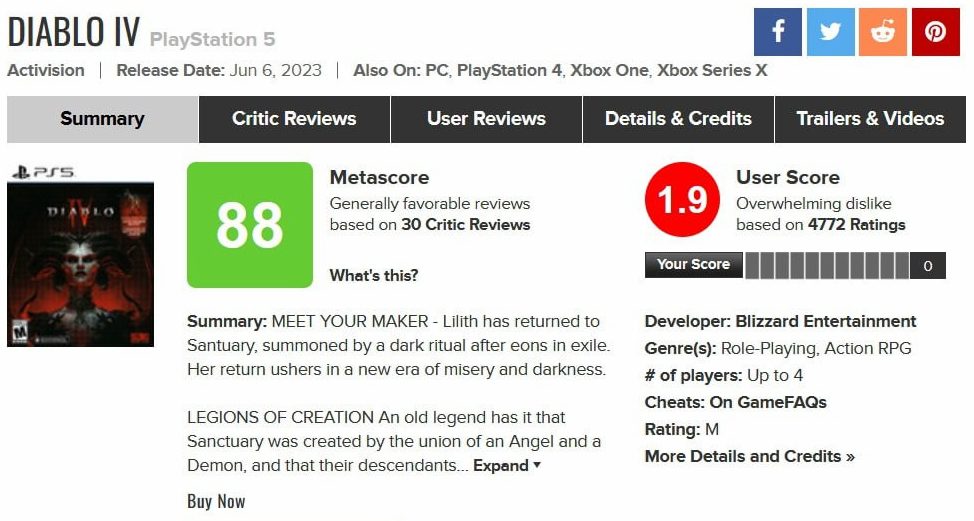Viewport: 974px width, 521px height.
Task: Click the Twitter share icon
Action: (x=831, y=32)
